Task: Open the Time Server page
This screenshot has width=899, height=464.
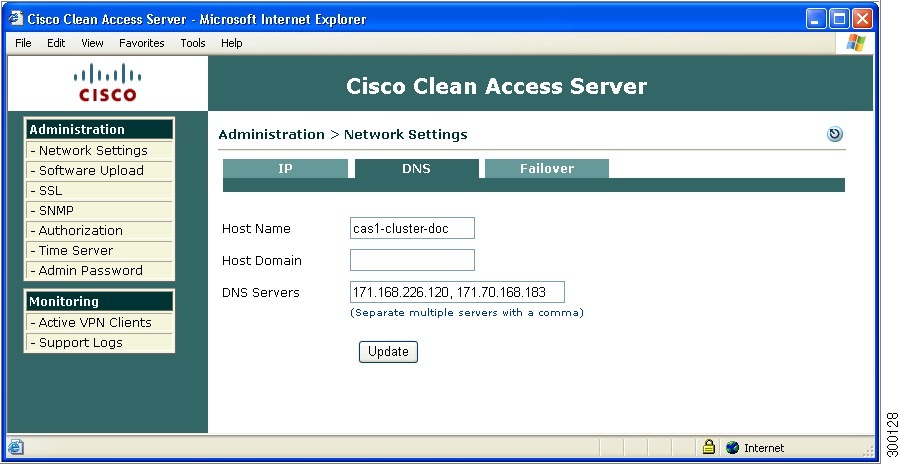Action: 76,250
